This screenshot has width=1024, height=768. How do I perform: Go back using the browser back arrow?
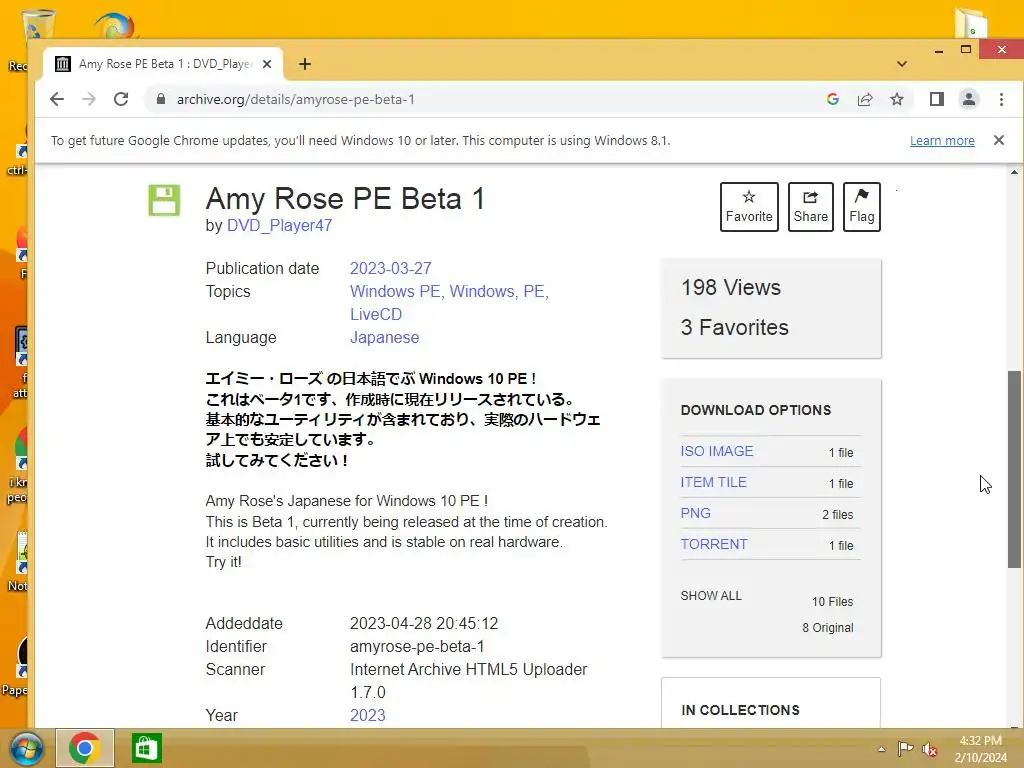[57, 99]
